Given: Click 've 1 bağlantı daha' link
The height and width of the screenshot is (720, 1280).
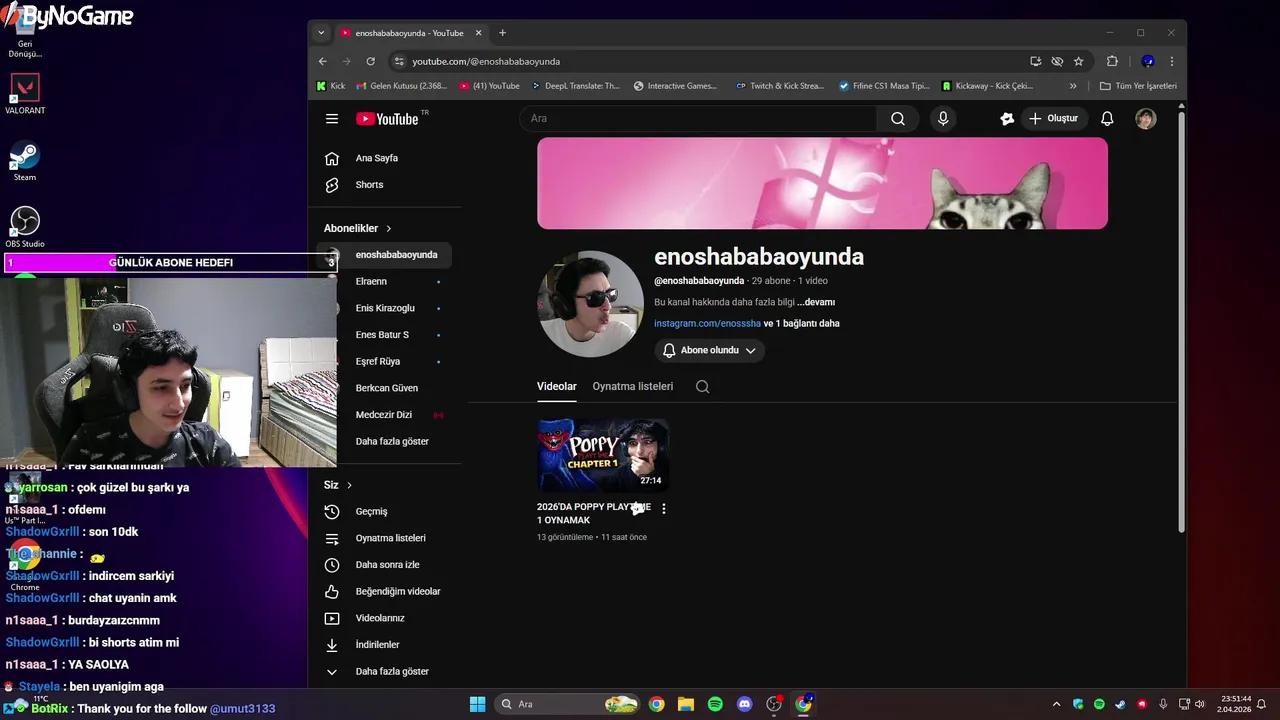Looking at the screenshot, I should pos(801,324).
